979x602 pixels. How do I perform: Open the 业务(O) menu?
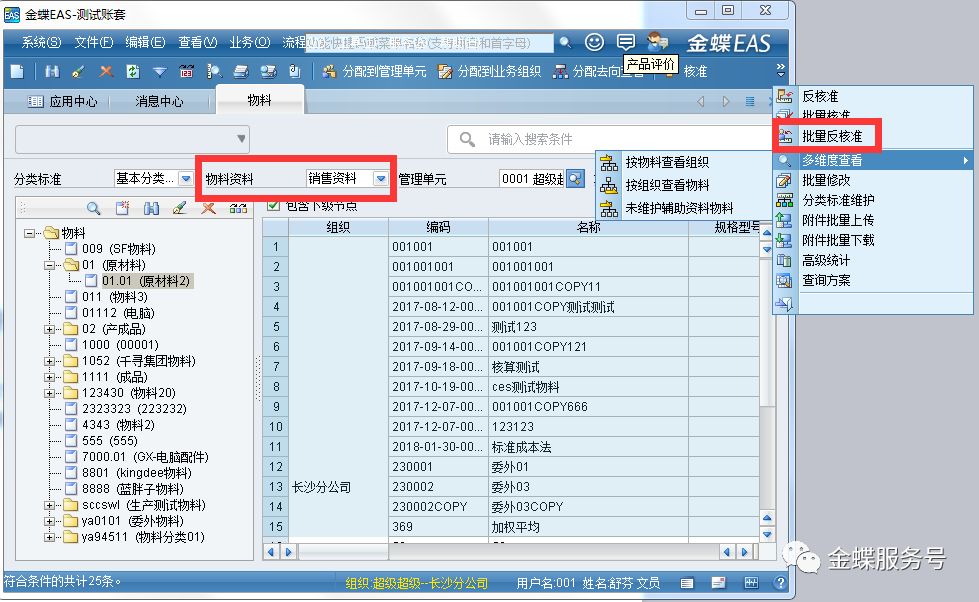point(249,42)
